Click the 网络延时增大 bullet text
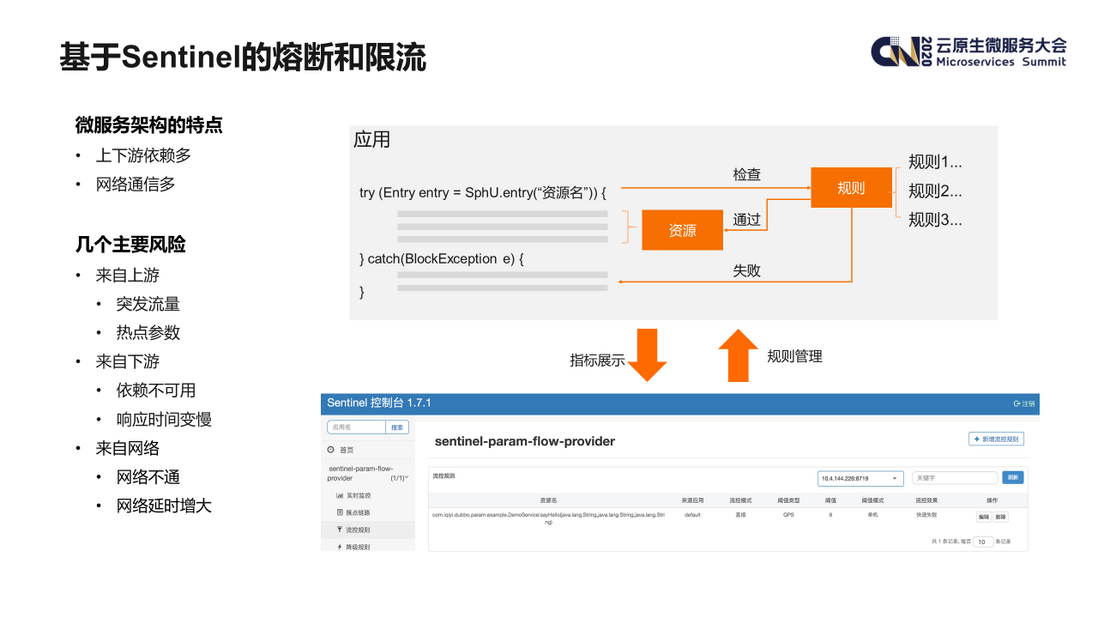The height and width of the screenshot is (618, 1098). tap(164, 505)
